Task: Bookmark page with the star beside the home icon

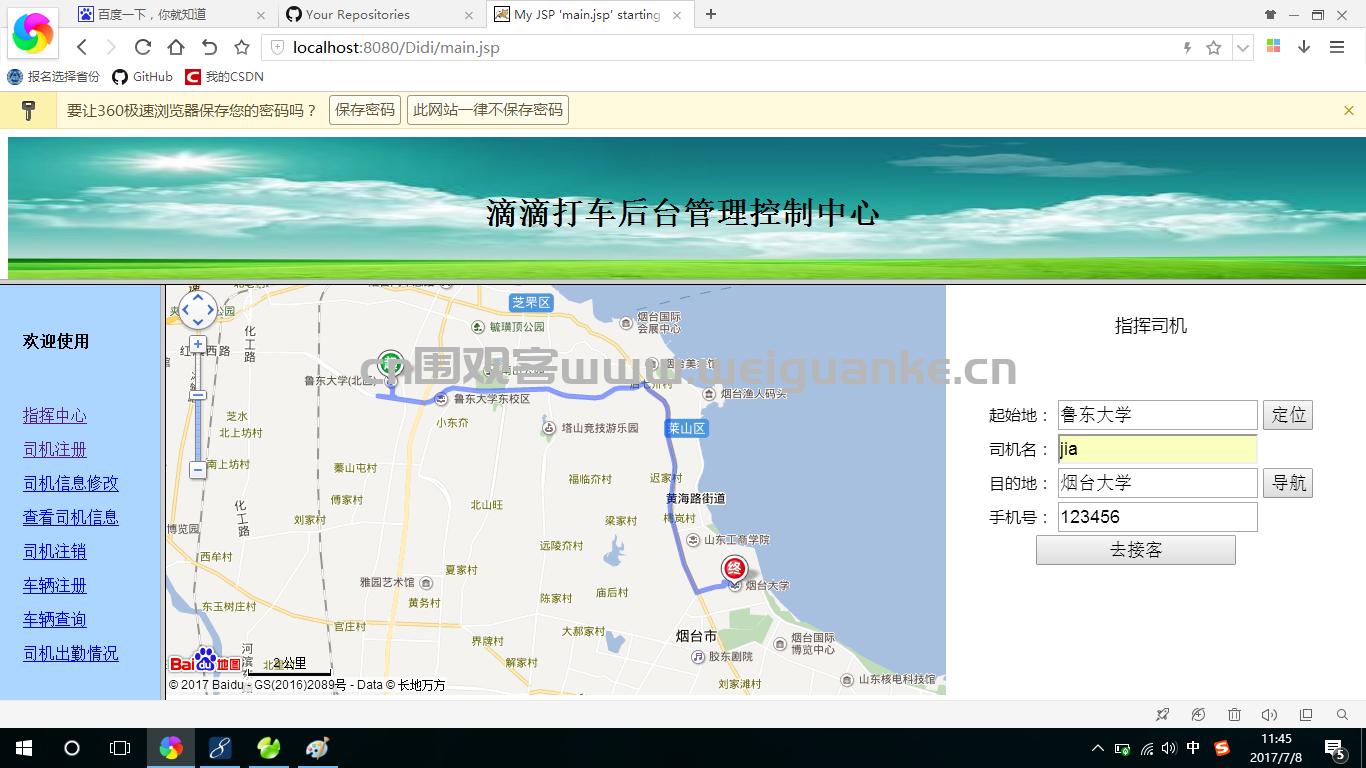Action: [242, 47]
